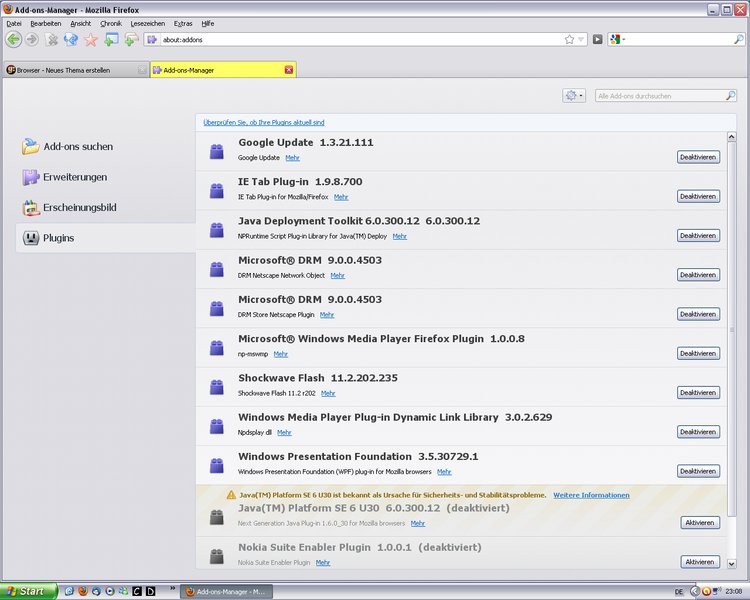The height and width of the screenshot is (600, 750).
Task: Click the yellow warning triangle icon
Action: pyautogui.click(x=231, y=495)
